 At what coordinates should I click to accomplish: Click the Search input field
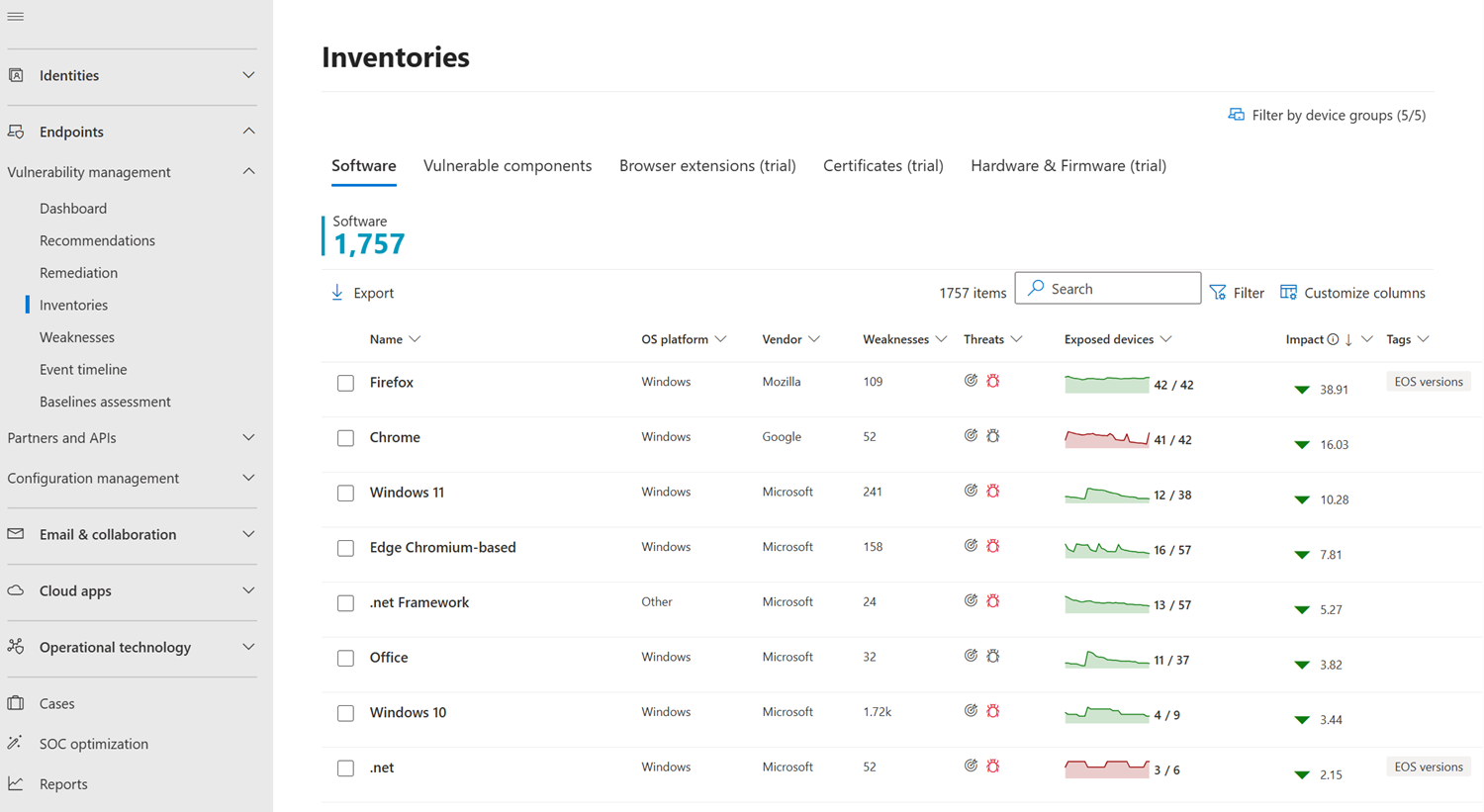click(1108, 288)
